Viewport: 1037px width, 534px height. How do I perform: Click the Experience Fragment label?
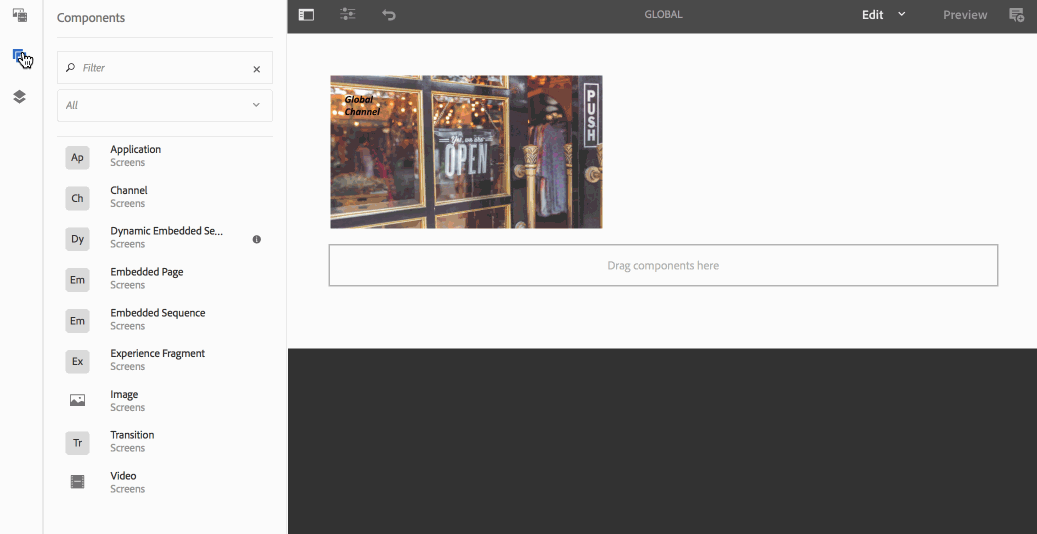(x=157, y=353)
